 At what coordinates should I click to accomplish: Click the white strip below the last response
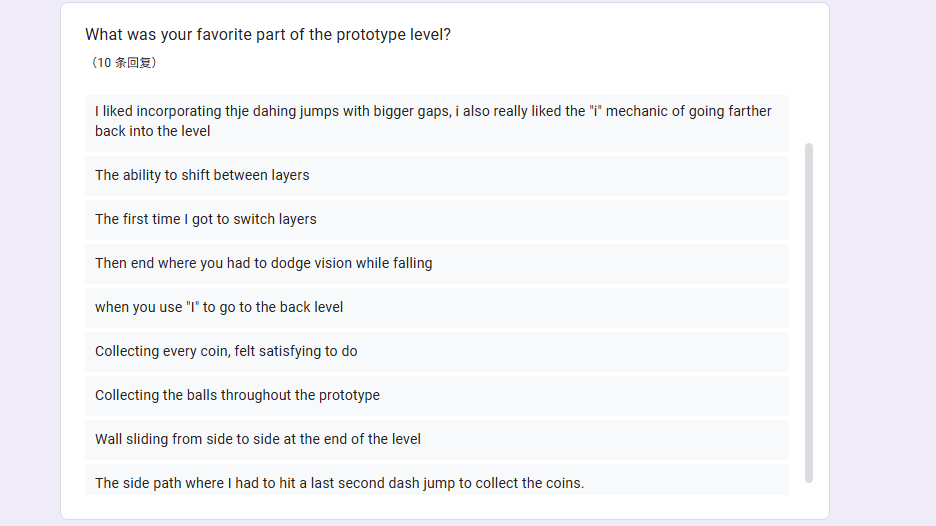coord(440,506)
